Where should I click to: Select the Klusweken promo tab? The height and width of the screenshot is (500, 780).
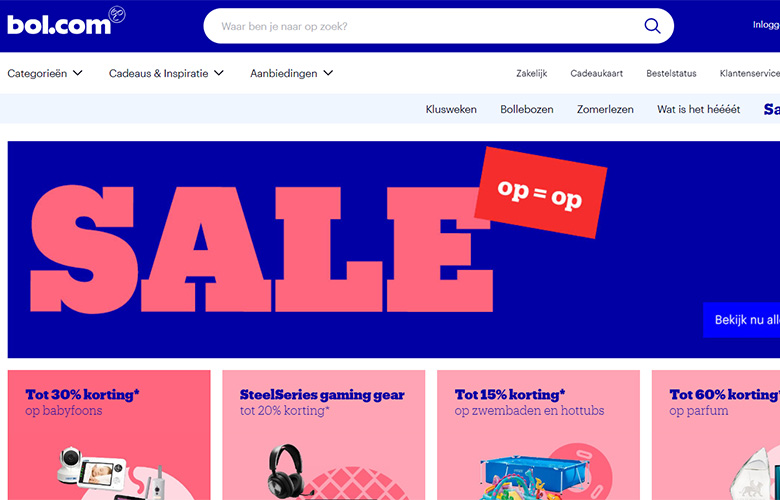click(451, 109)
